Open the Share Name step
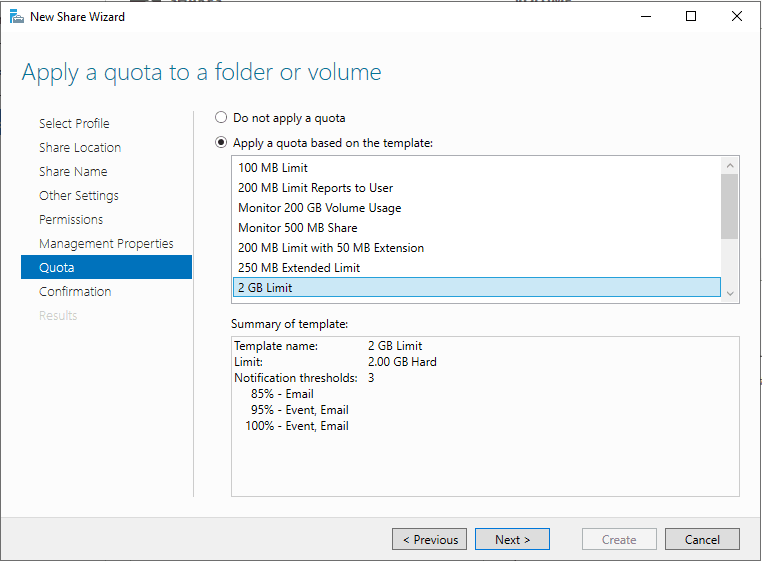 (x=73, y=172)
